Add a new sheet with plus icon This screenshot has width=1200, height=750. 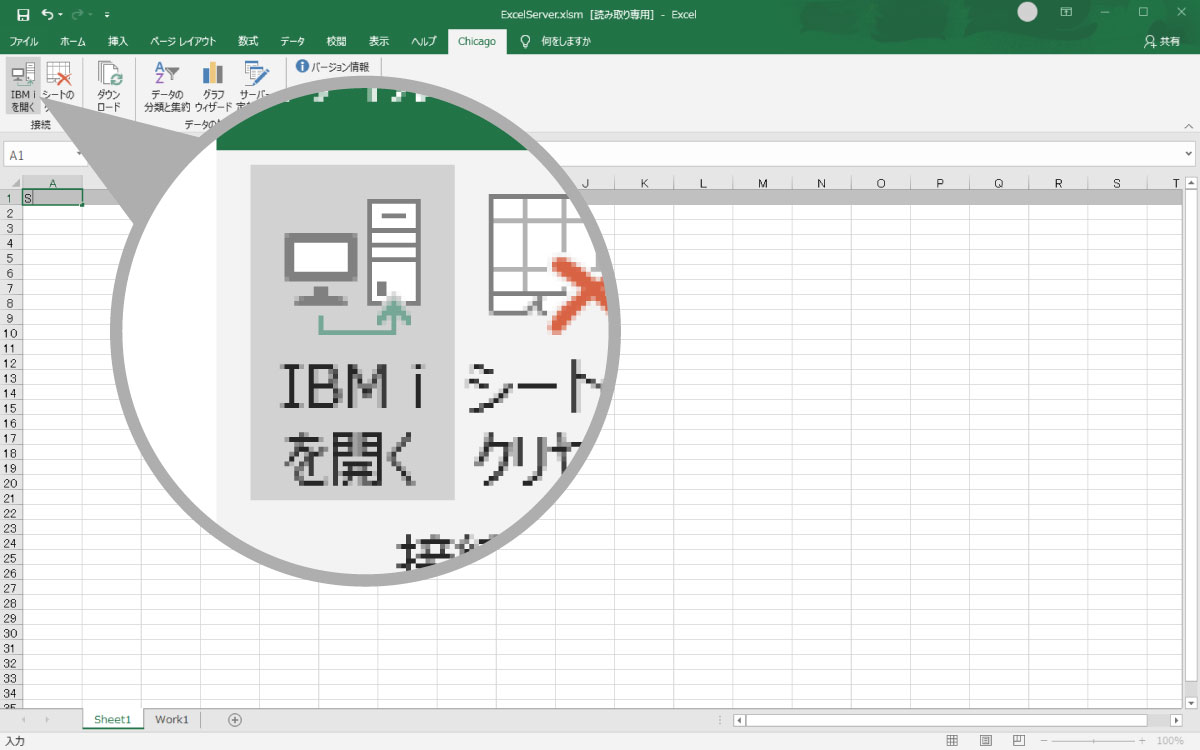235,719
